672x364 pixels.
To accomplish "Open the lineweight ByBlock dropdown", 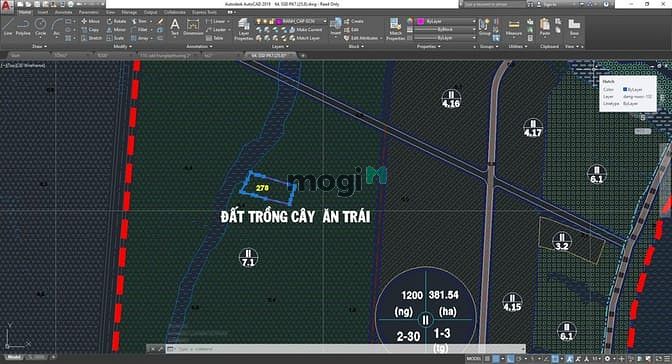I will (x=445, y=30).
